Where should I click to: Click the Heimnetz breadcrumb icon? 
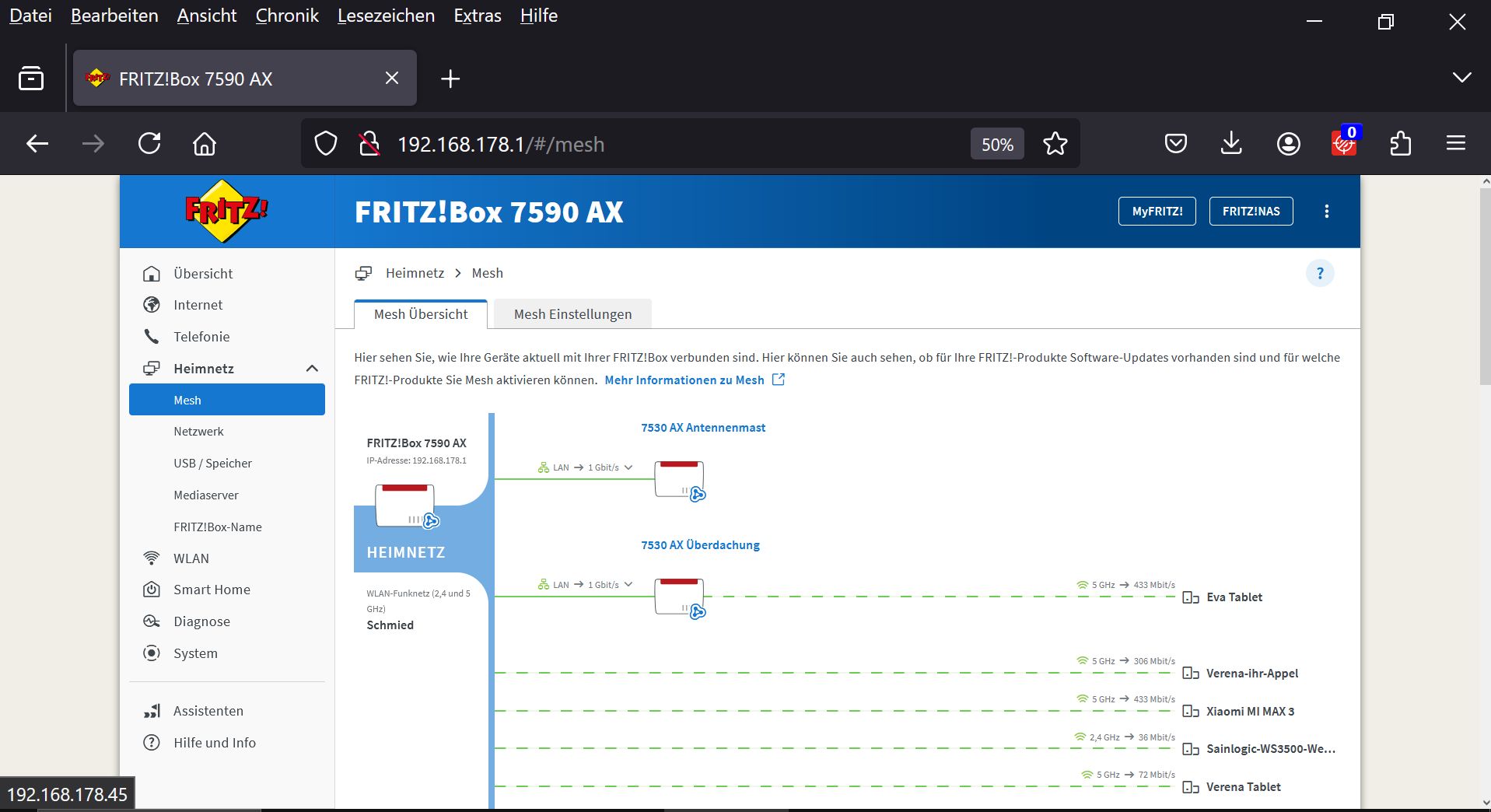(363, 273)
